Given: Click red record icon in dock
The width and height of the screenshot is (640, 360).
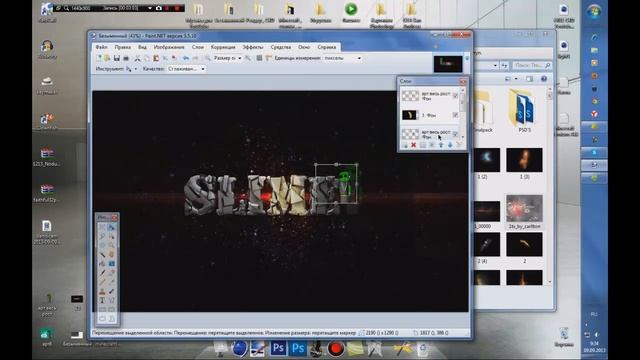Looking at the screenshot, I should [x=336, y=349].
